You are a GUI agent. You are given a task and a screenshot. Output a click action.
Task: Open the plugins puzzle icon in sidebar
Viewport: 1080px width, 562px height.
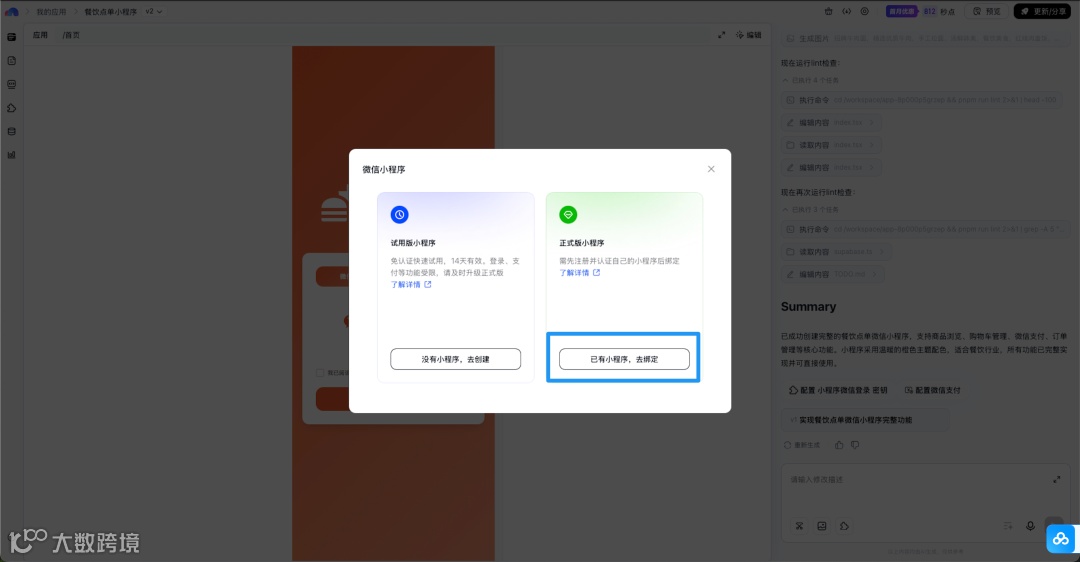(12, 108)
